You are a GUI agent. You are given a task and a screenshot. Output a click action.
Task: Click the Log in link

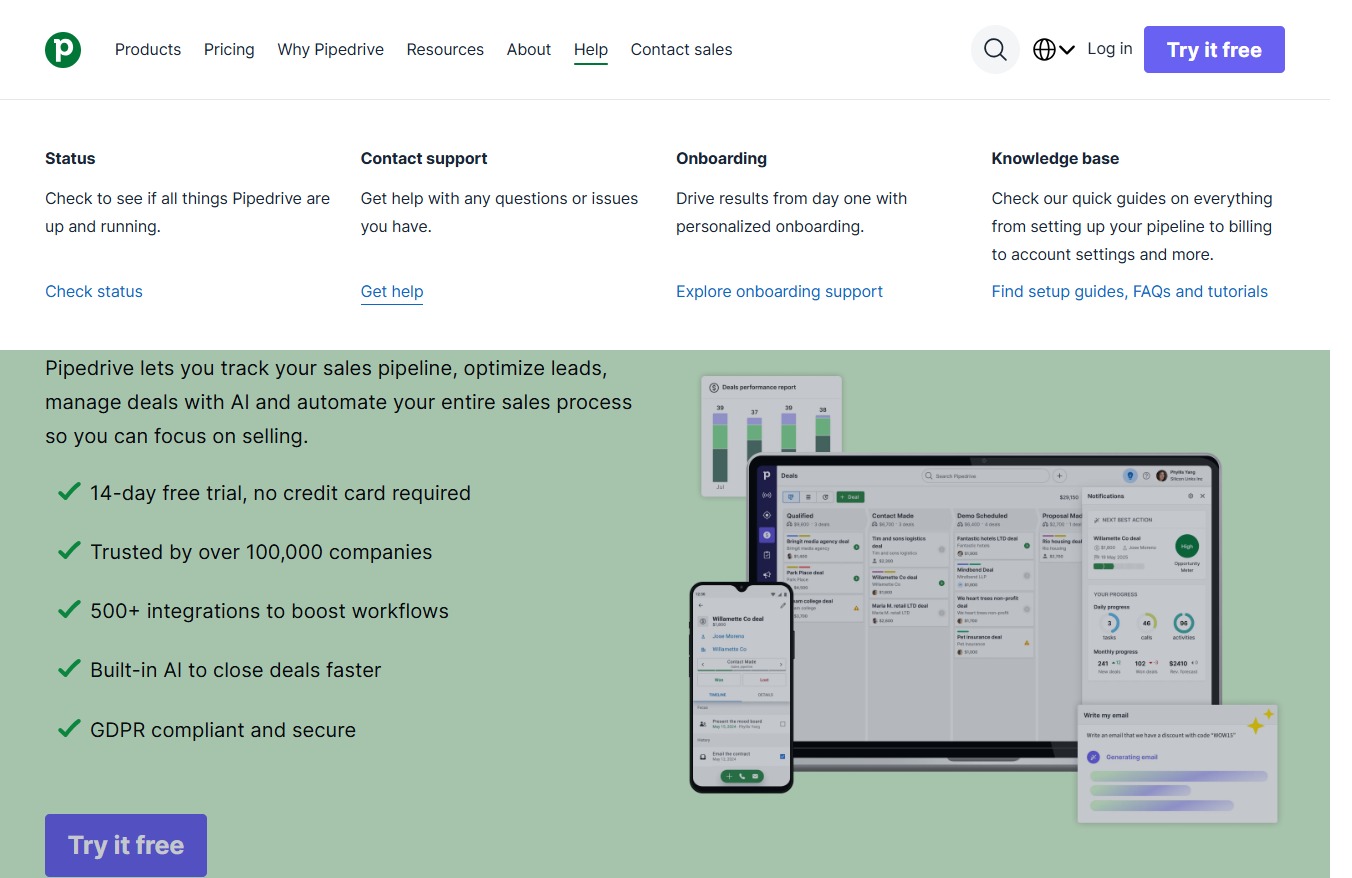(1110, 48)
